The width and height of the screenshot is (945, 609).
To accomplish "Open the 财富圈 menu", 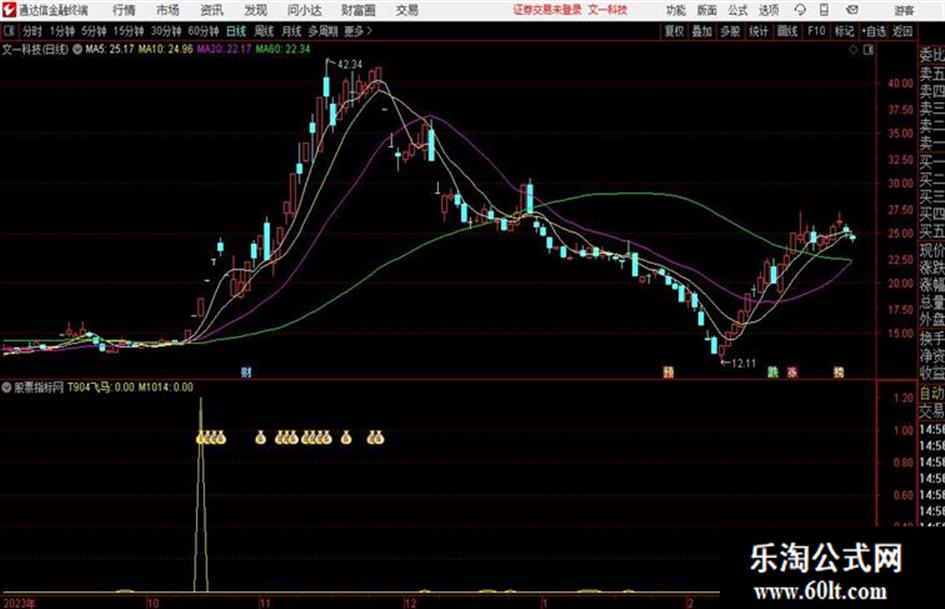I will (x=358, y=10).
